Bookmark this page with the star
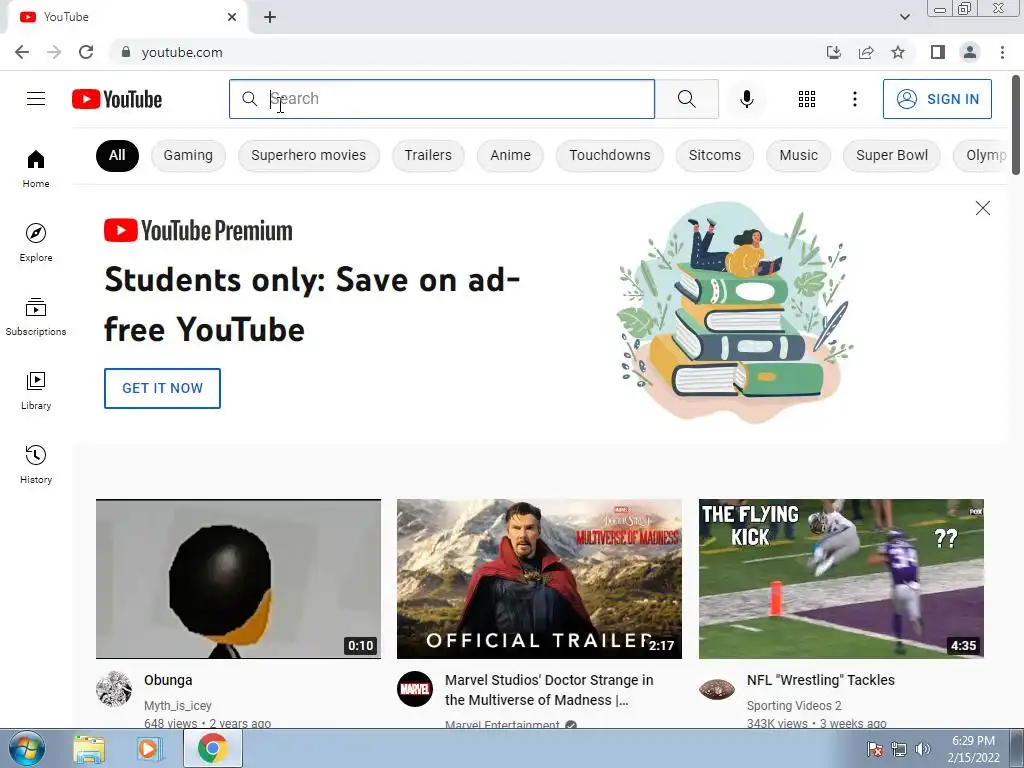Image resolution: width=1024 pixels, height=768 pixels. point(898,52)
